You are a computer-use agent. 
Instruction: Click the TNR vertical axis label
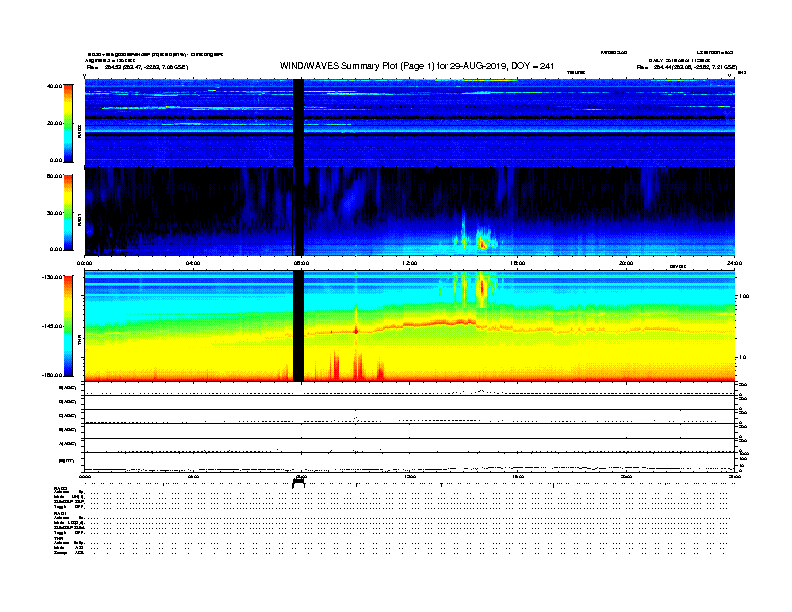coord(79,339)
